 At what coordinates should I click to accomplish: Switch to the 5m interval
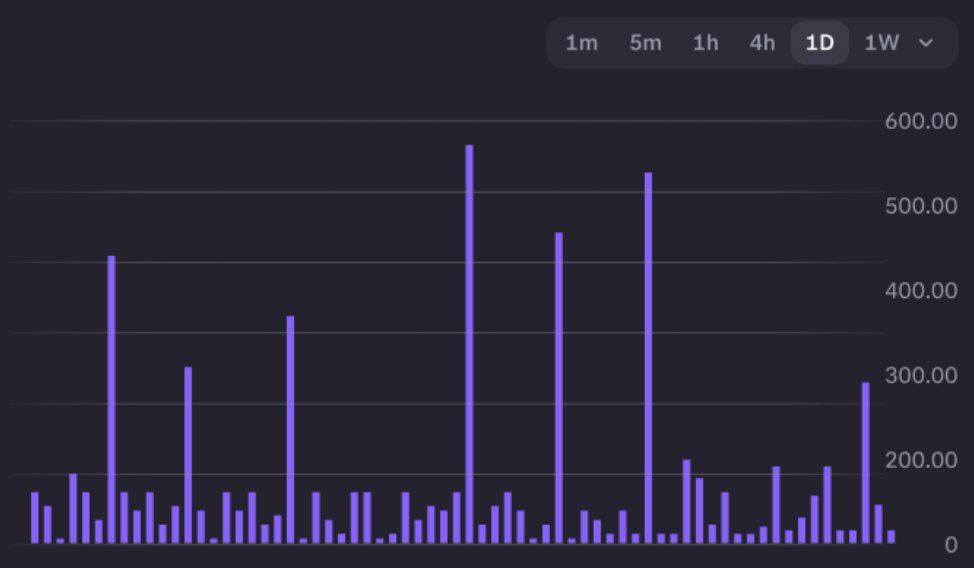(645, 43)
